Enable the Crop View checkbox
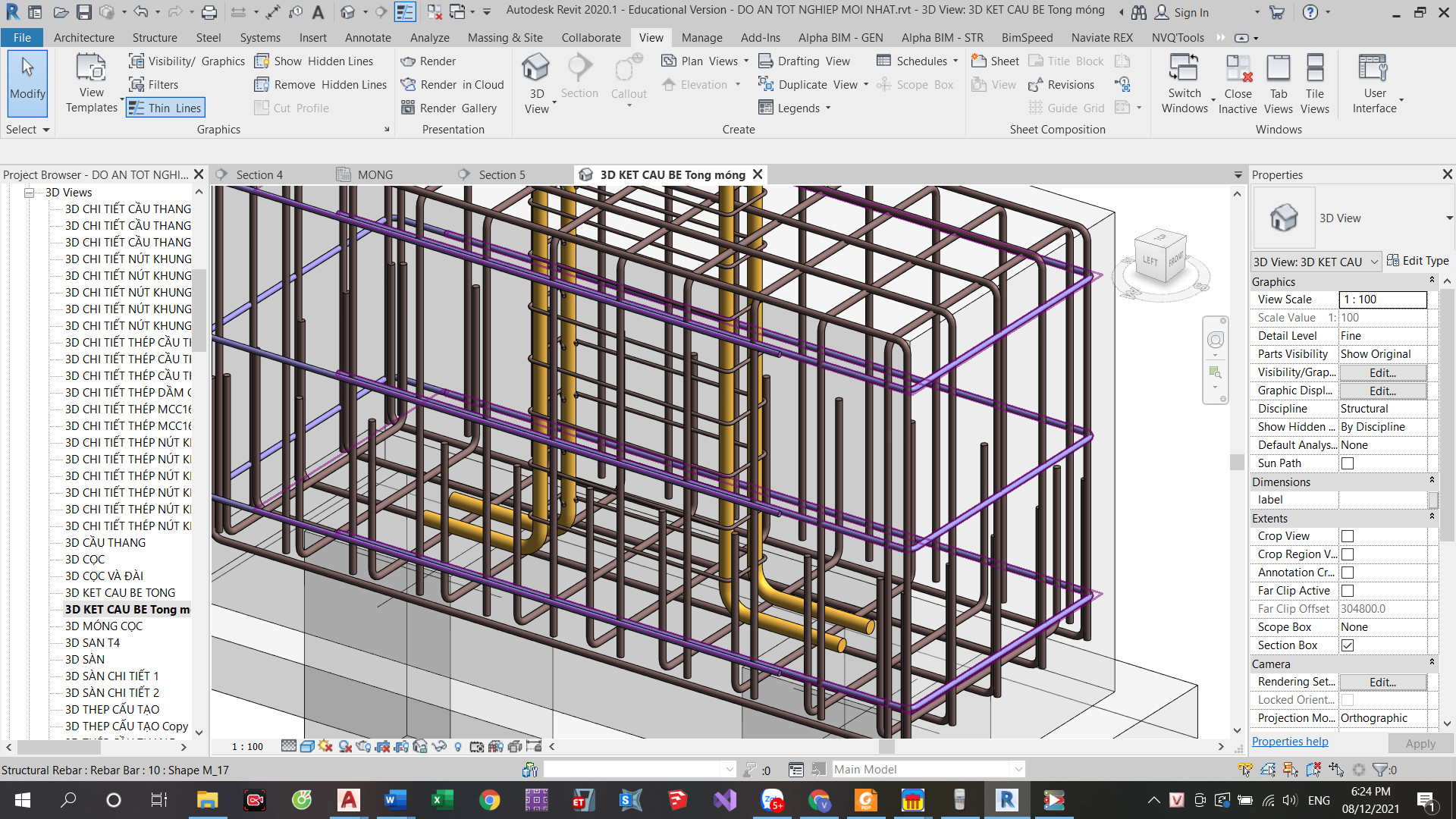The image size is (1456, 819). (x=1348, y=536)
